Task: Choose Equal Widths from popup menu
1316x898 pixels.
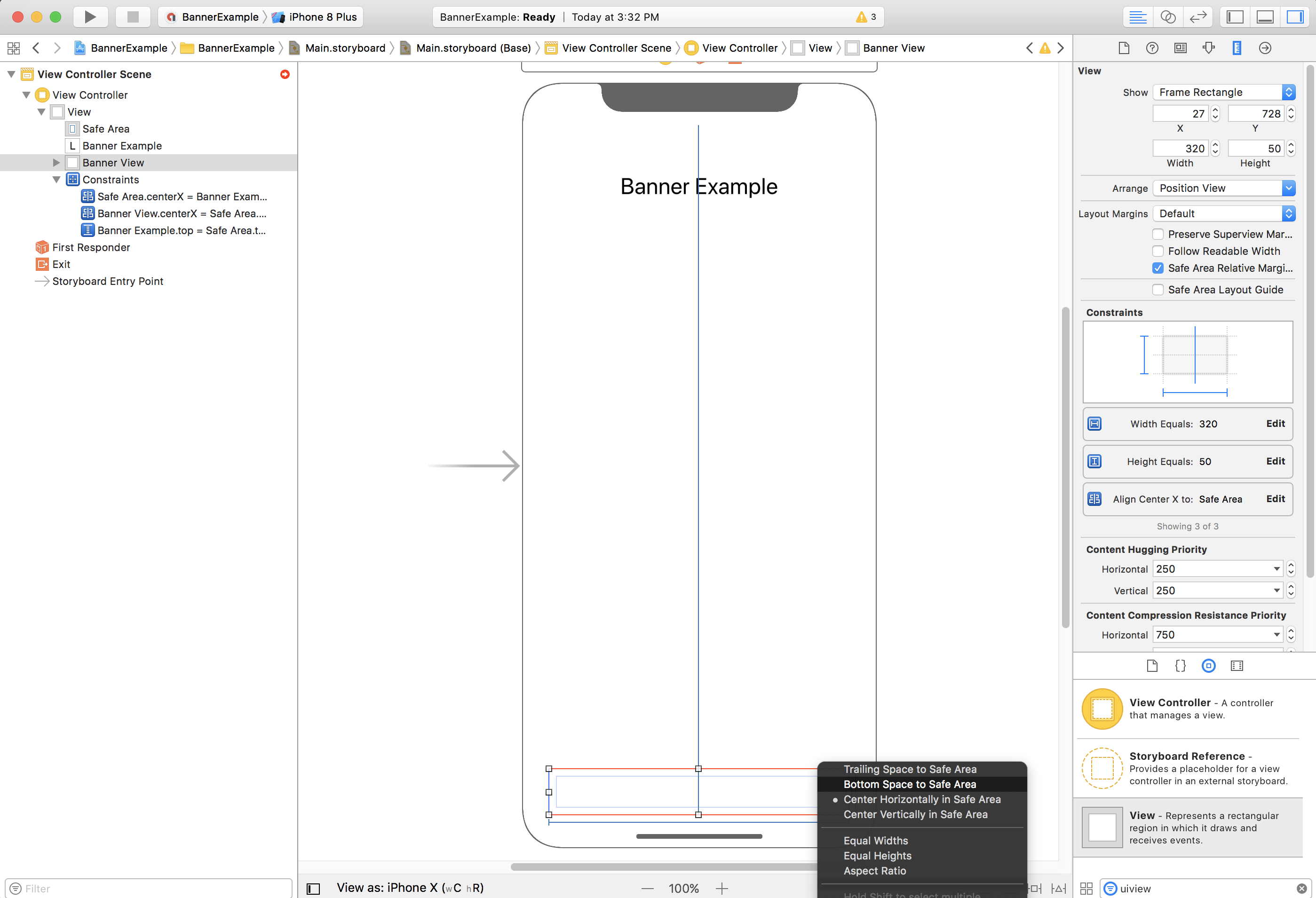Action: click(x=875, y=841)
